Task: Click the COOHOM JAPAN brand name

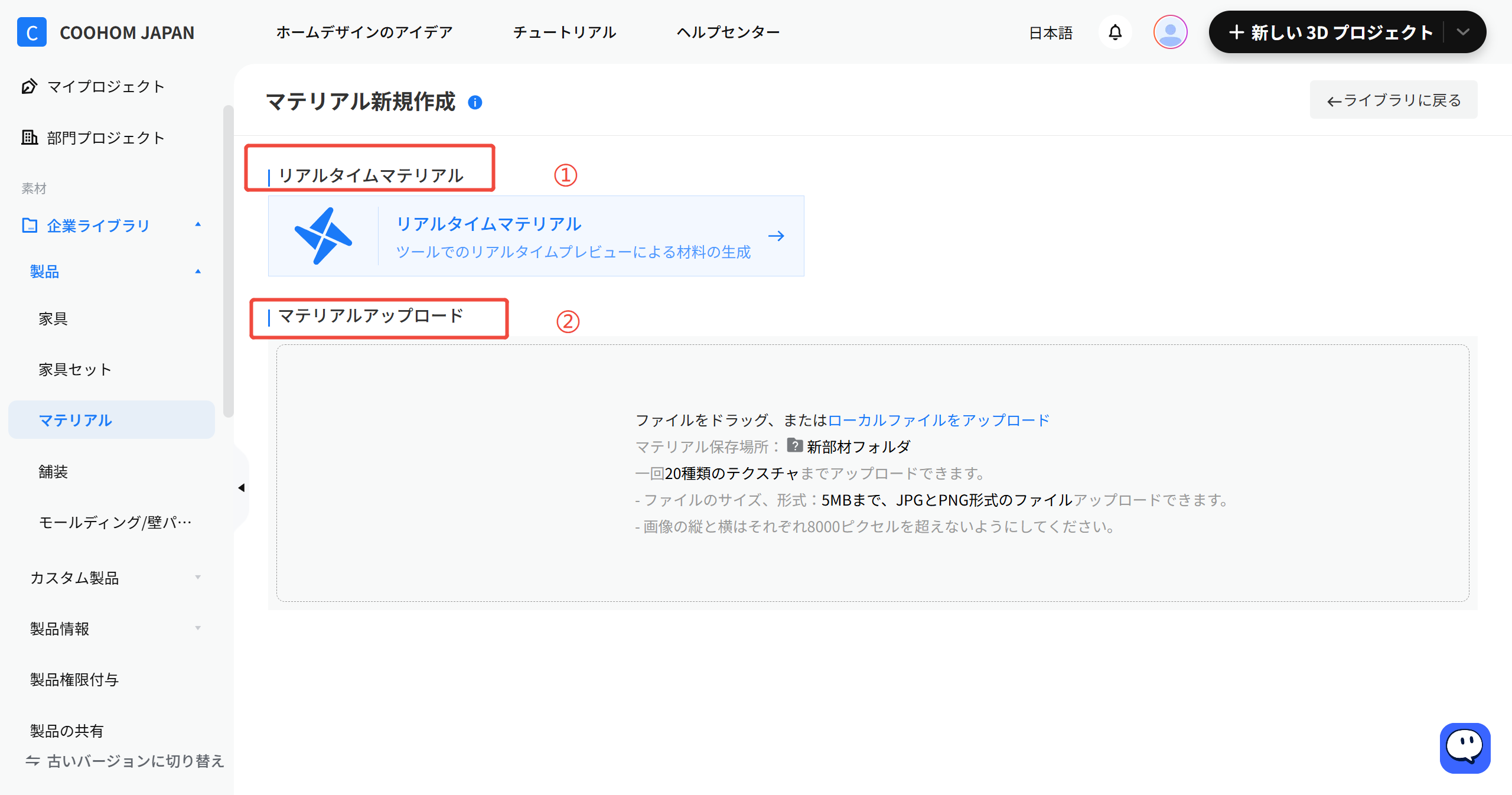Action: (127, 32)
